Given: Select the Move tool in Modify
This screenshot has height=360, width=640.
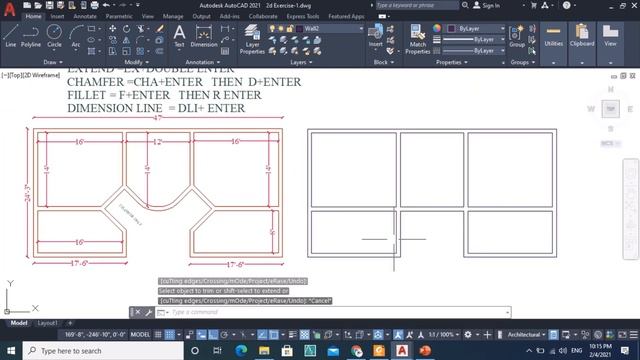Looking at the screenshot, I should [x=113, y=29].
